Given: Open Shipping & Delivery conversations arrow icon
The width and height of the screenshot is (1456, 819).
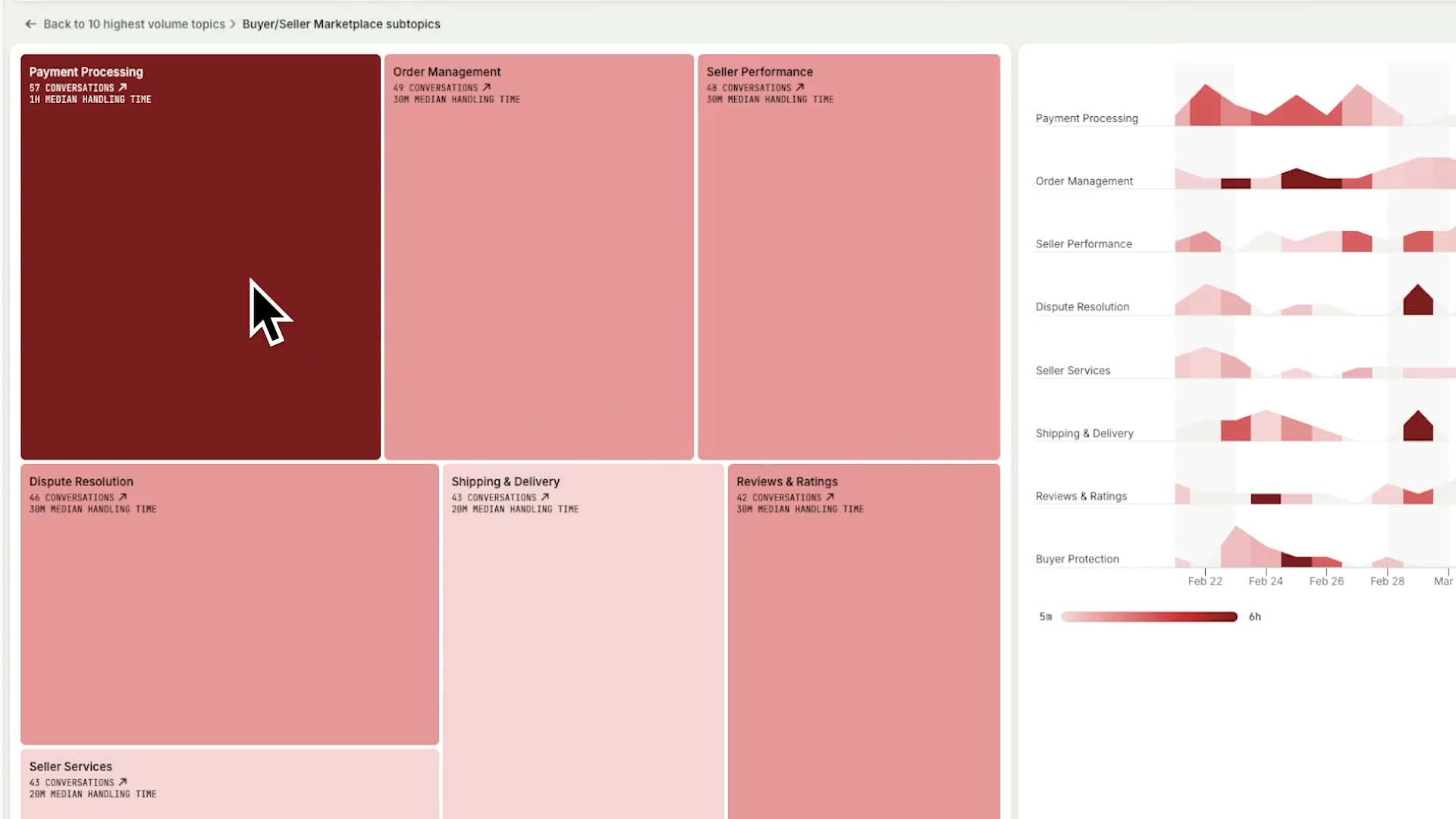Looking at the screenshot, I should coord(545,497).
